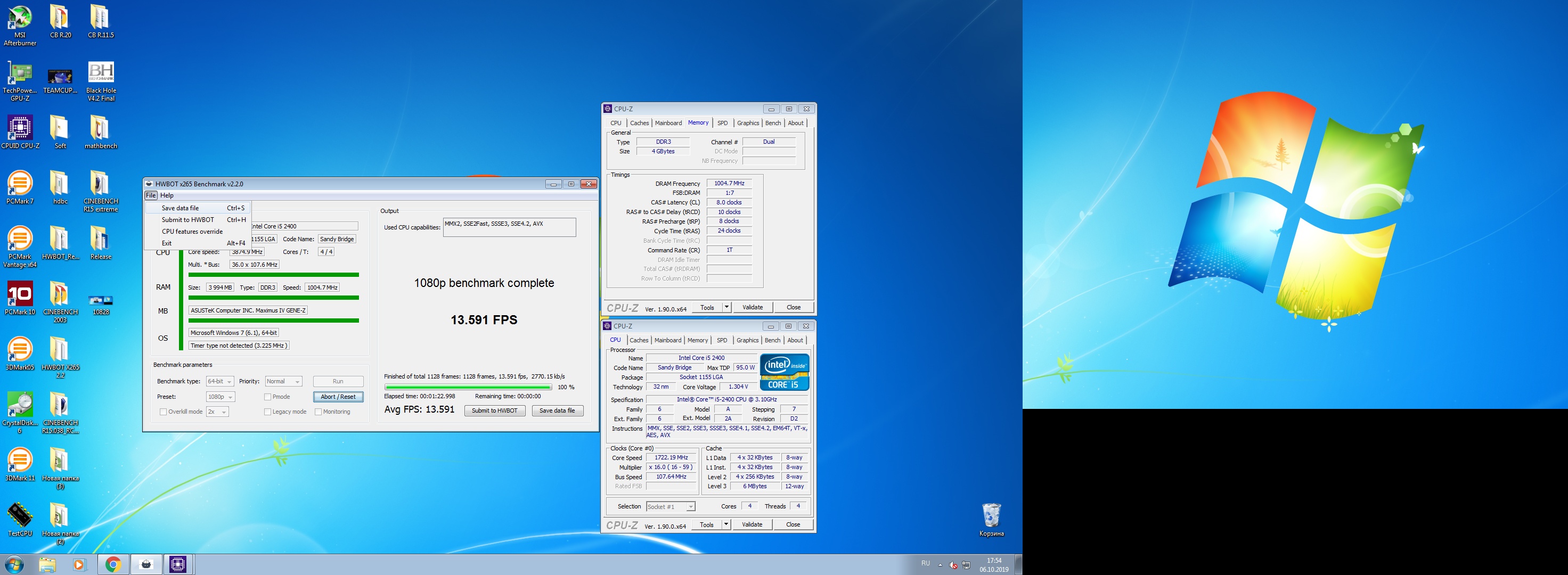Open the CB R.11.5 folder icon

tap(101, 21)
